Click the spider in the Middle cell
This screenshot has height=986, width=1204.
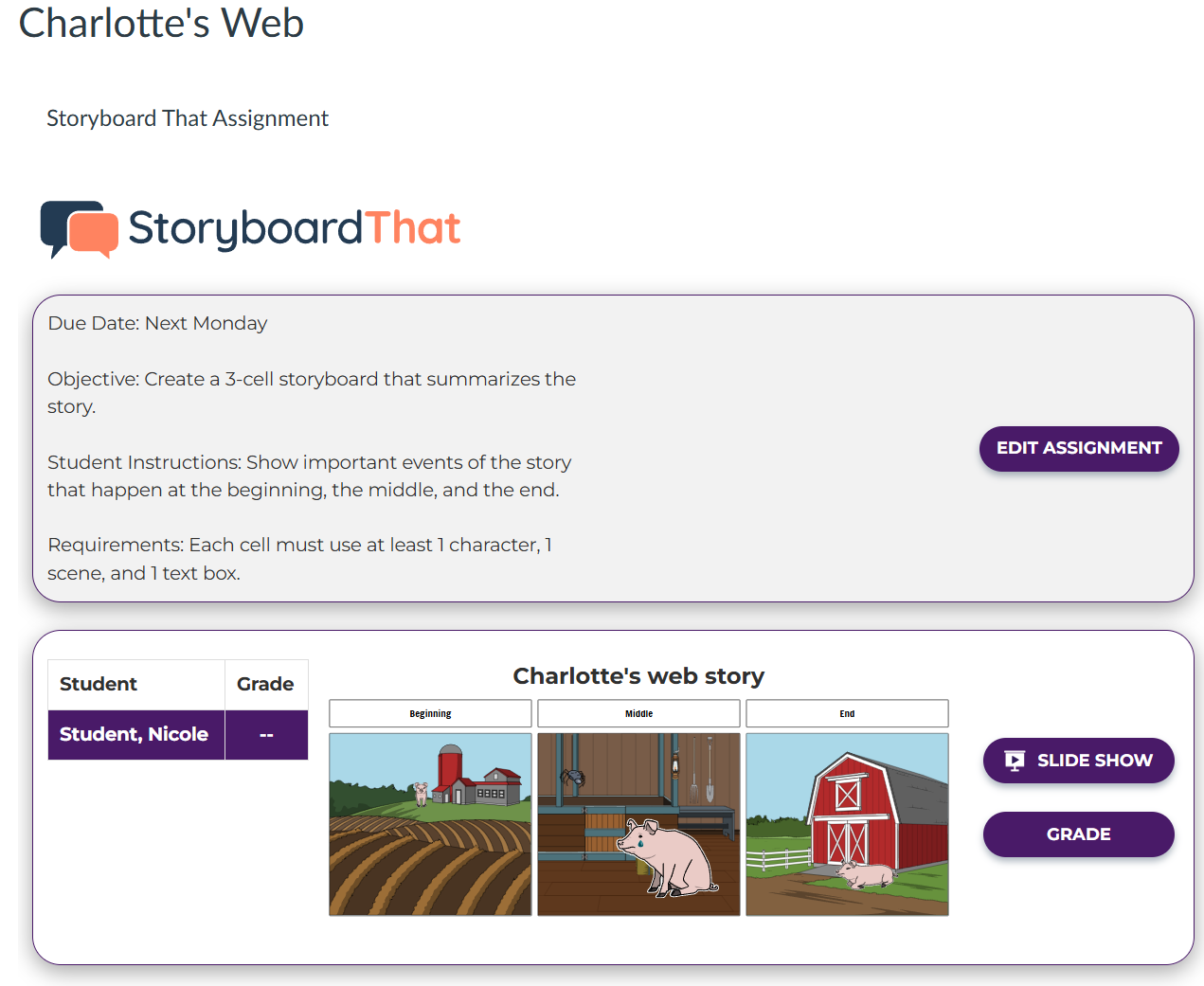point(572,778)
